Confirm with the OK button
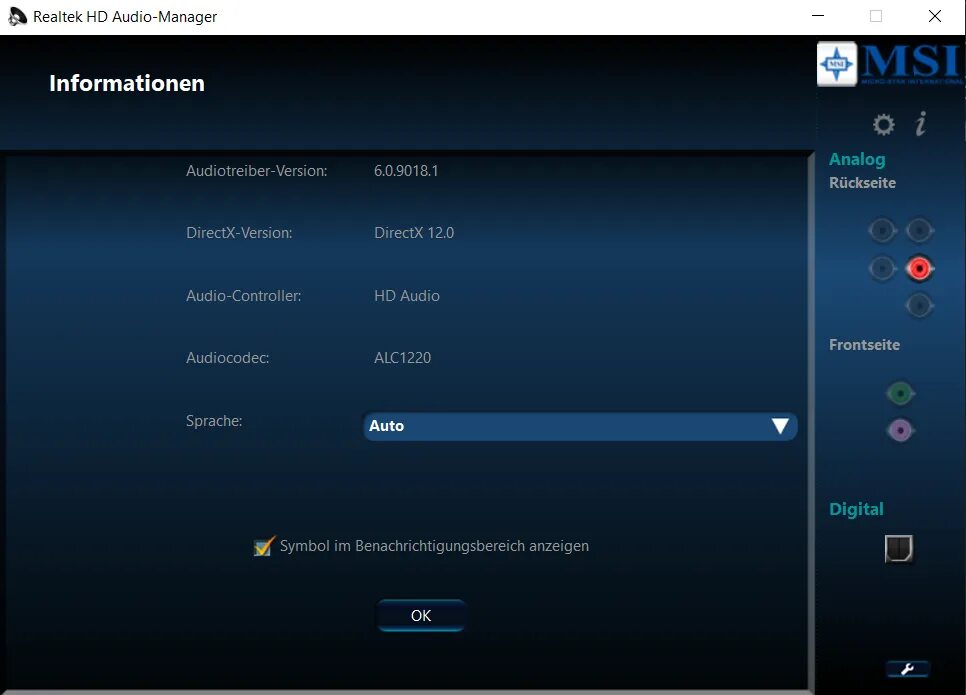This screenshot has width=966, height=695. (421, 616)
